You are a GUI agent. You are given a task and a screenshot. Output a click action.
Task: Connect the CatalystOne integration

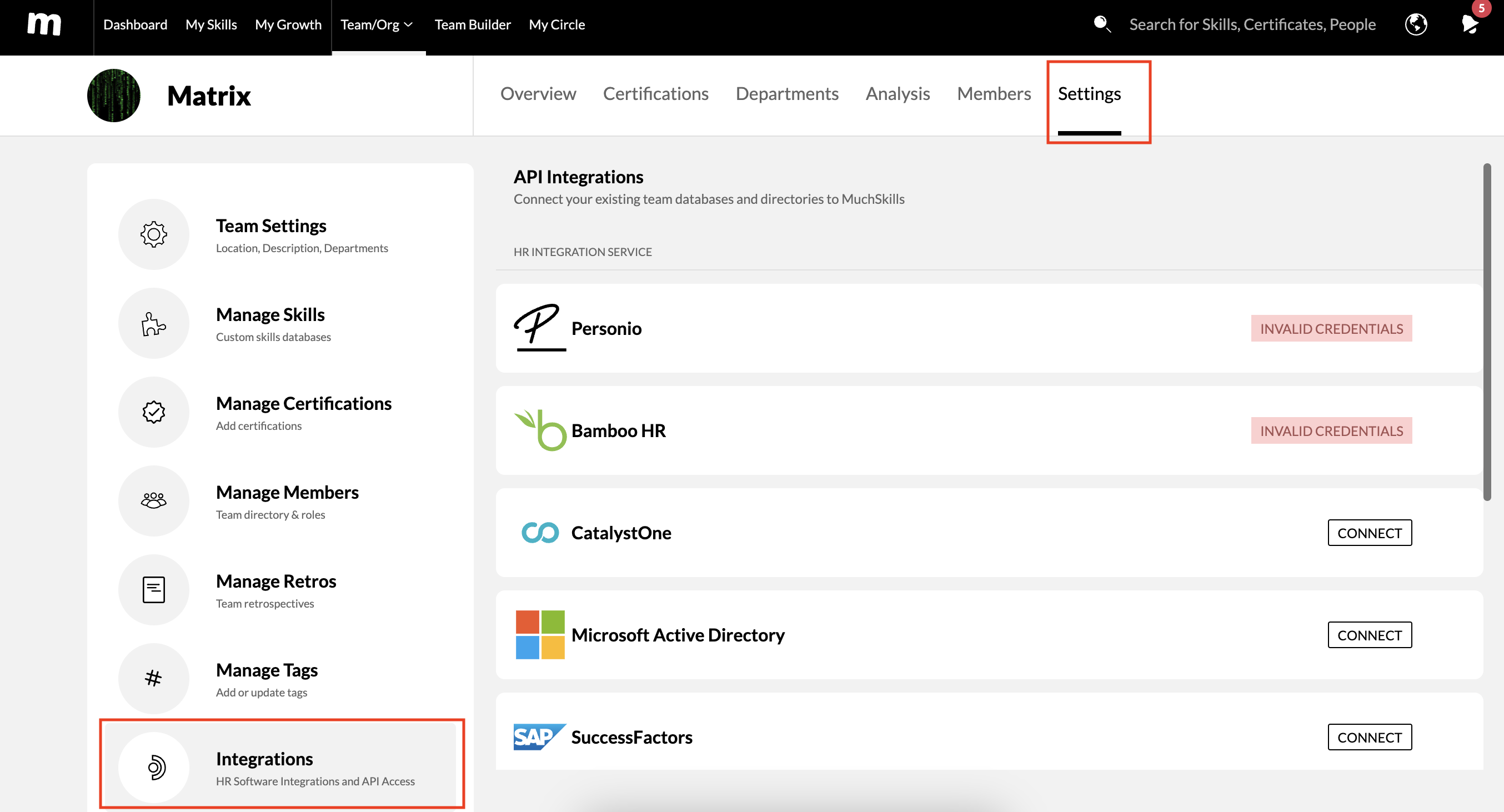point(1369,533)
